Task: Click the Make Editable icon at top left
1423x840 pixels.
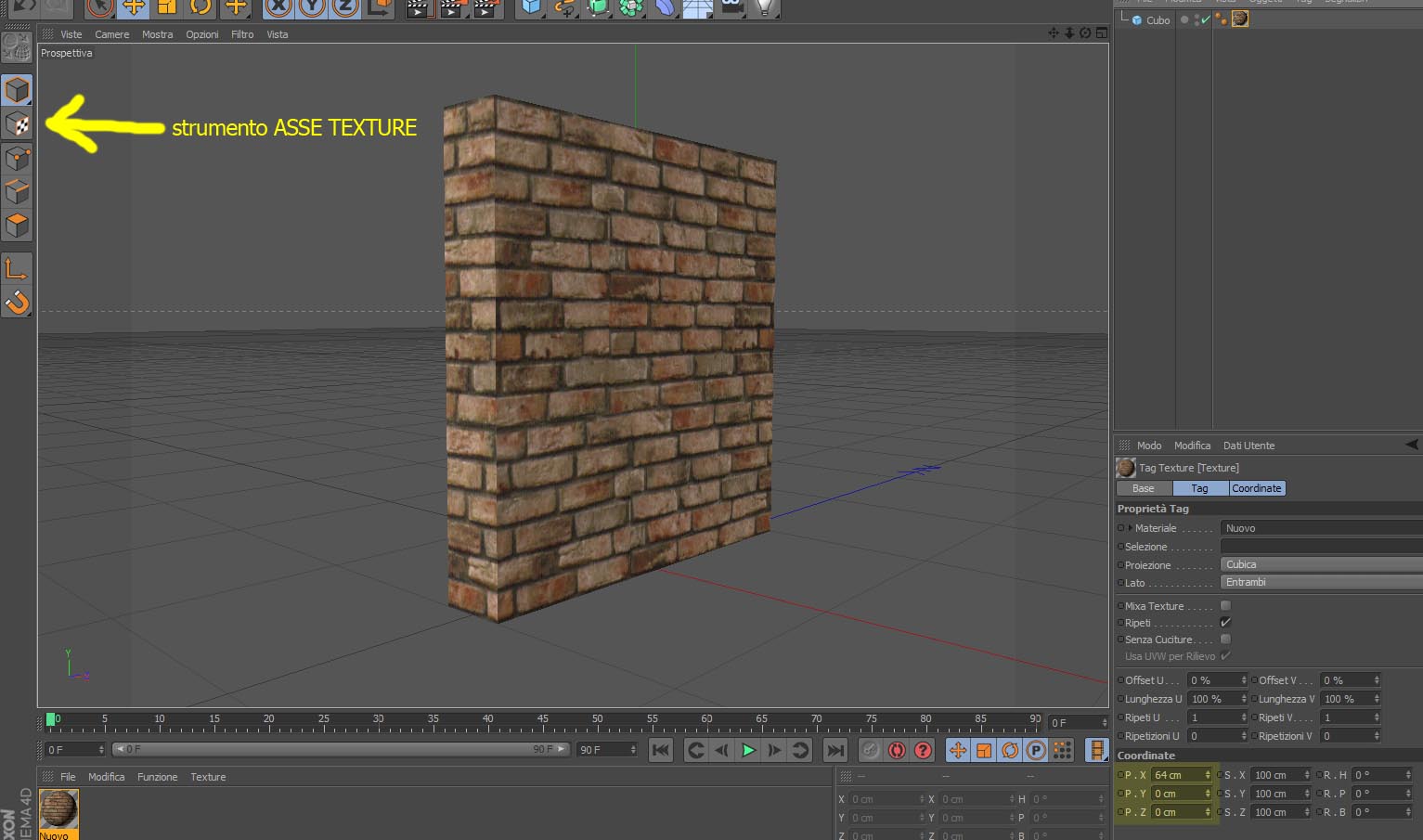Action: [x=17, y=46]
